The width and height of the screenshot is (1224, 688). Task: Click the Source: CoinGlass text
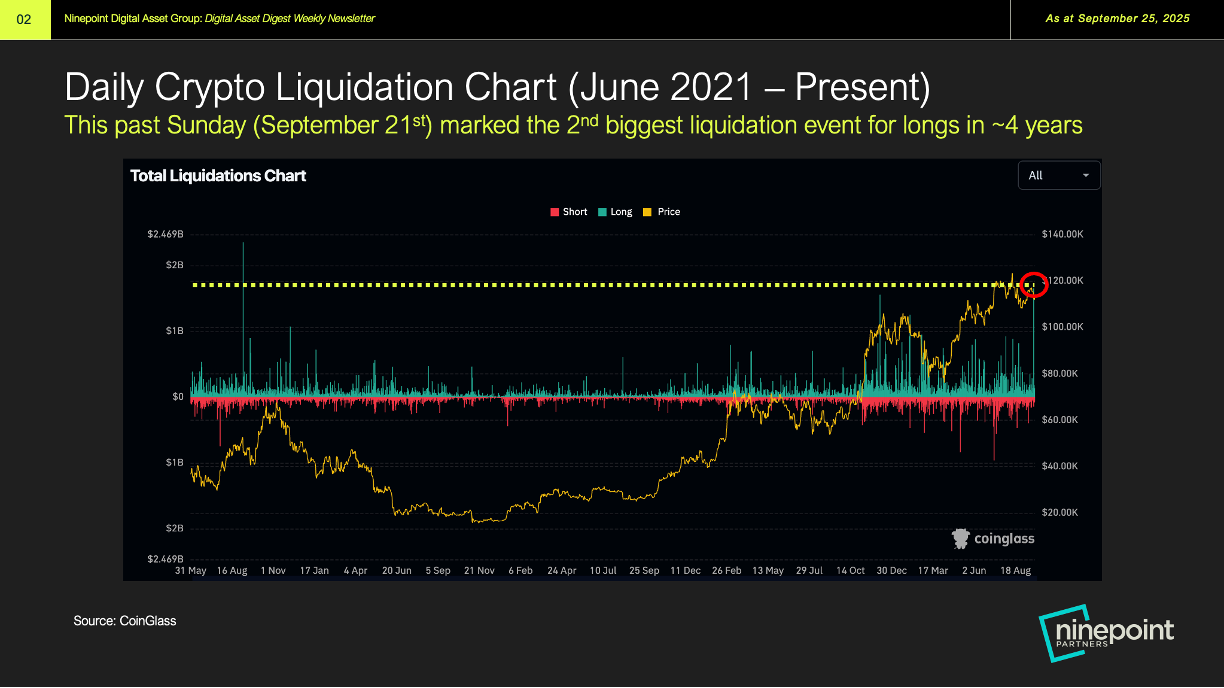click(x=124, y=621)
